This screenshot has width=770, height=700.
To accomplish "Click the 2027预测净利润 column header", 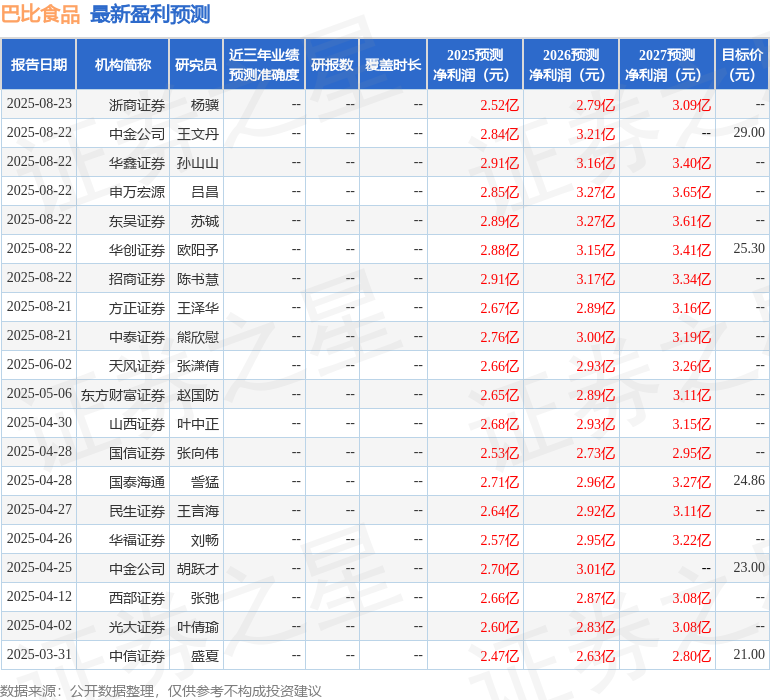I will tap(667, 64).
